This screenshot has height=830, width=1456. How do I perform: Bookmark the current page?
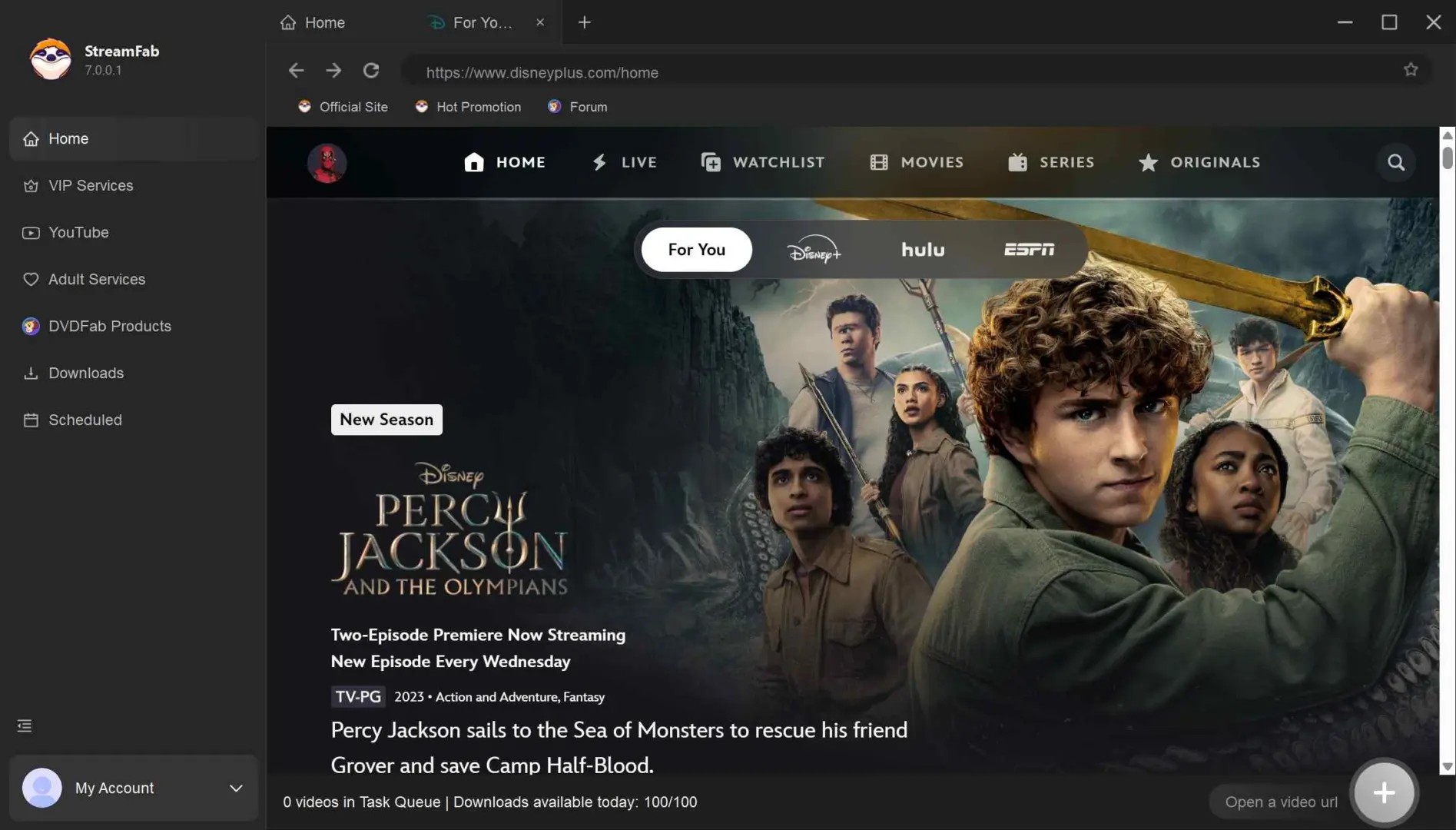tap(1411, 69)
